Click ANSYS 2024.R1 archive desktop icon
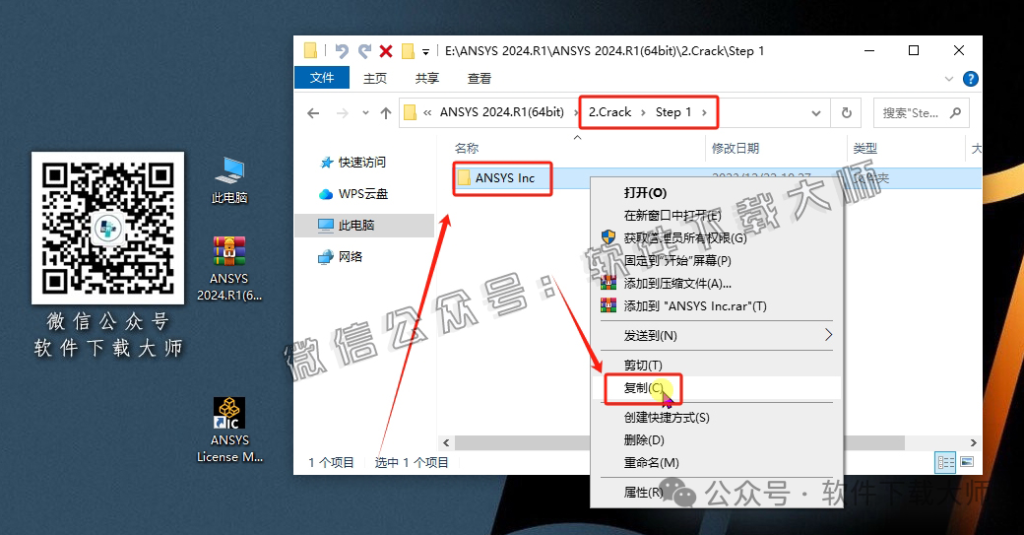This screenshot has width=1024, height=535. tap(229, 268)
